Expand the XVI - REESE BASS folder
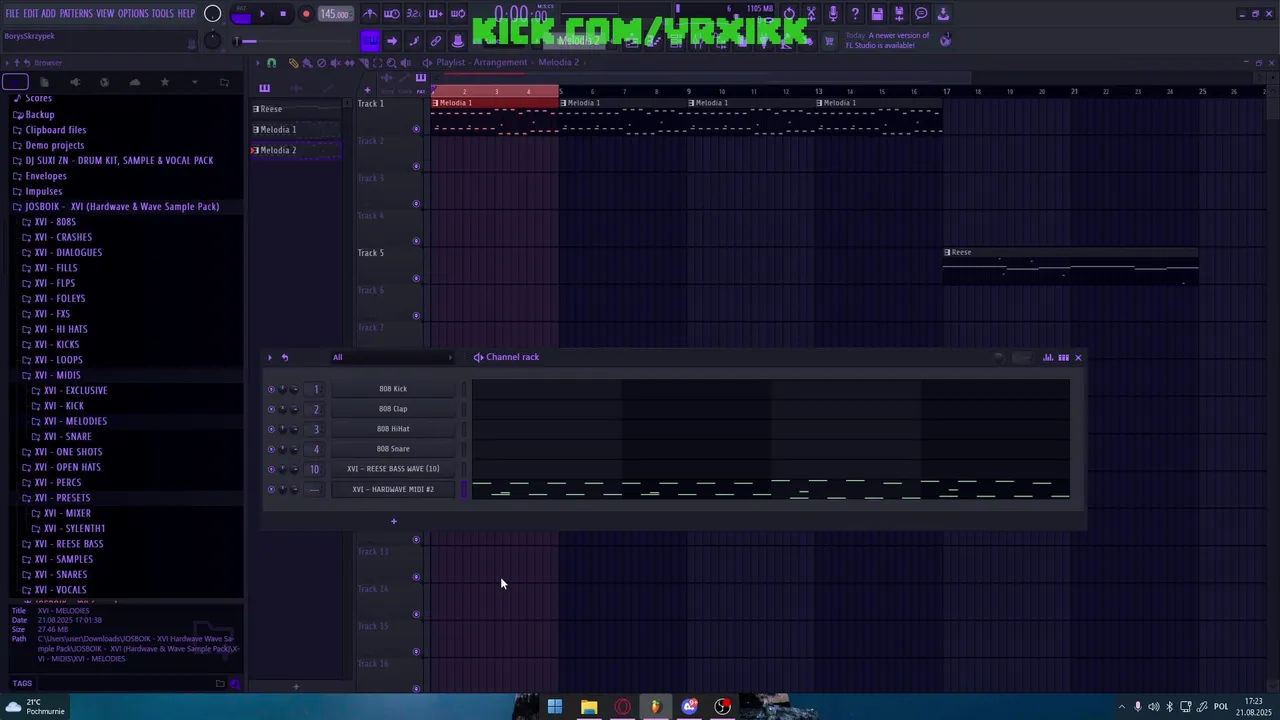Image resolution: width=1280 pixels, height=720 pixels. 68,544
